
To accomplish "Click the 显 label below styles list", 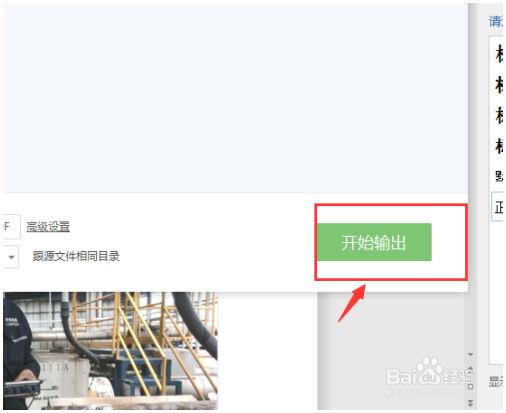I will pos(496,382).
